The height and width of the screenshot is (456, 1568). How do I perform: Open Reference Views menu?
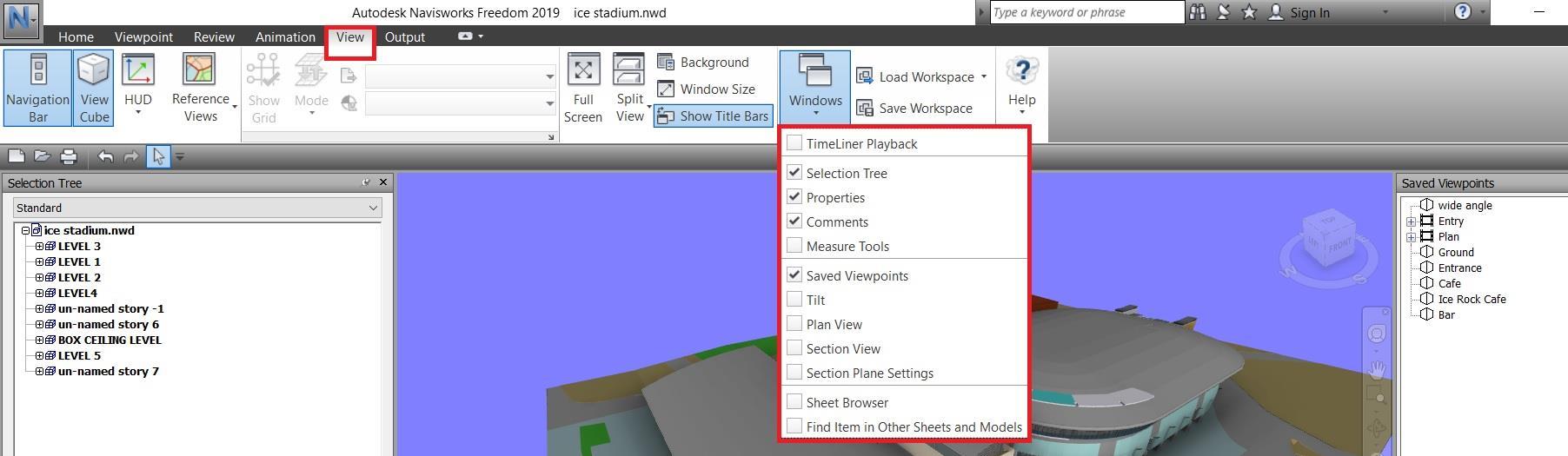point(203,88)
